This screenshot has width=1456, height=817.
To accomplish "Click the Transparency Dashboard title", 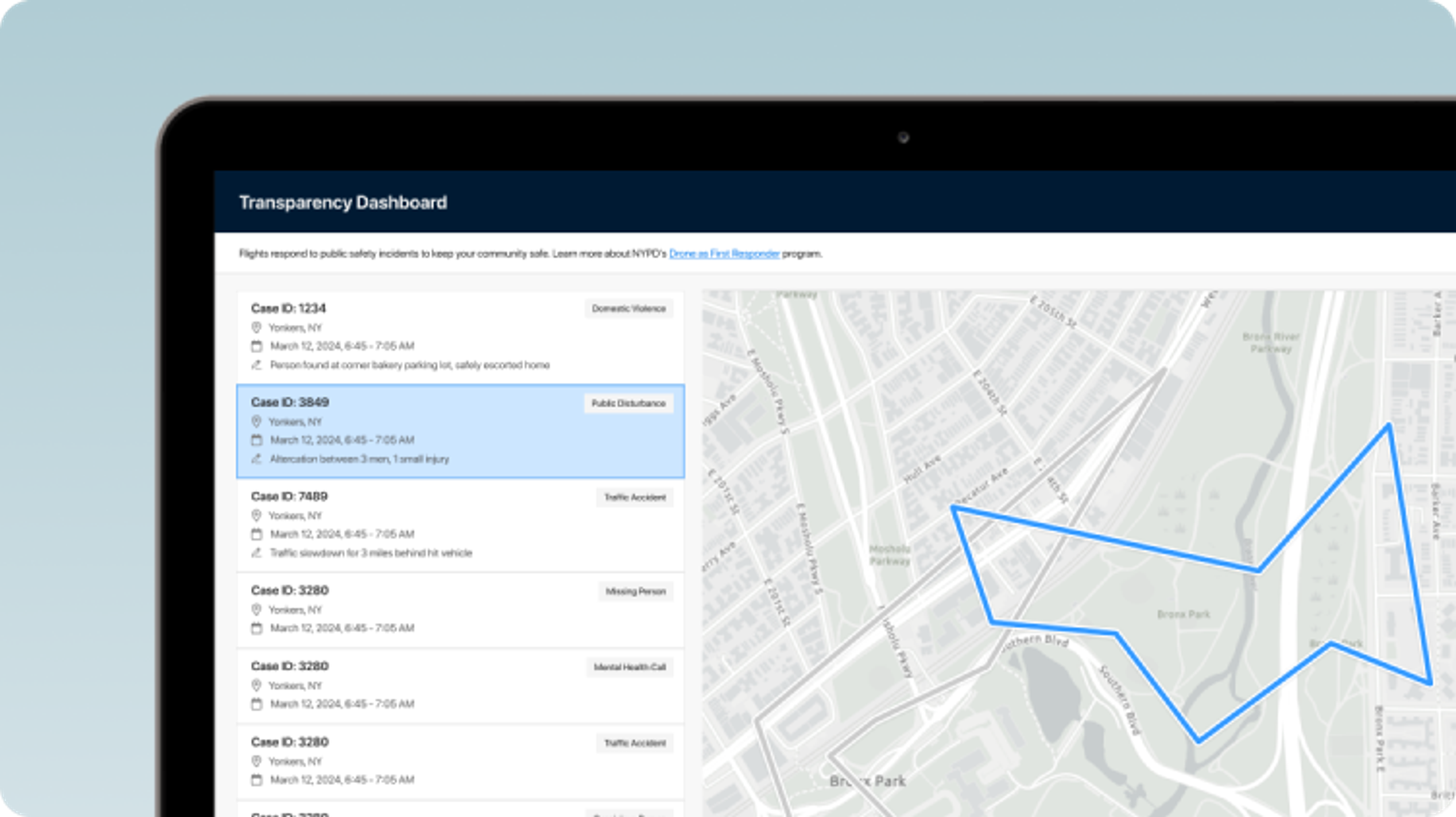I will click(343, 202).
